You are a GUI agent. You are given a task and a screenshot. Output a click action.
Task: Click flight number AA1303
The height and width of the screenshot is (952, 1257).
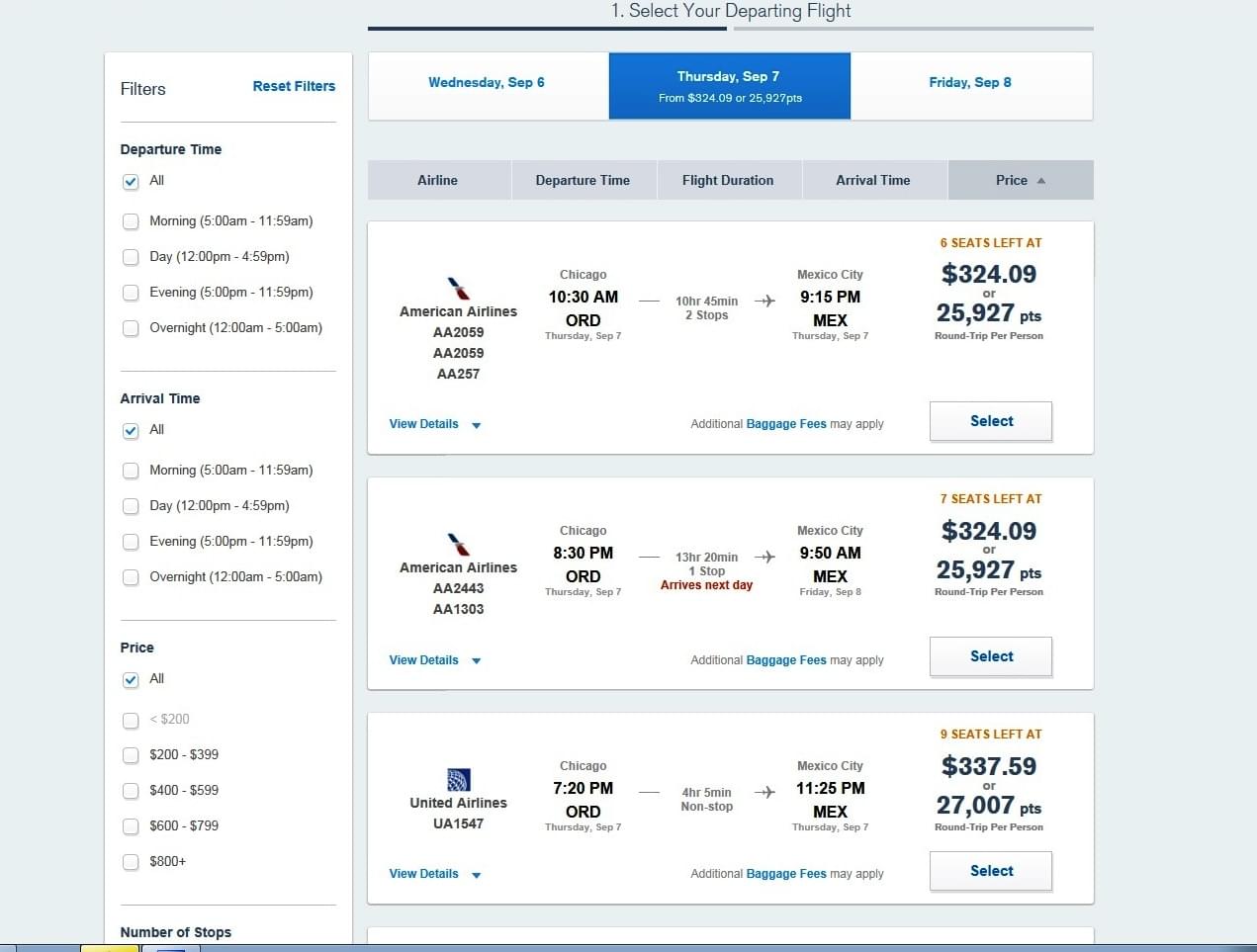[458, 609]
